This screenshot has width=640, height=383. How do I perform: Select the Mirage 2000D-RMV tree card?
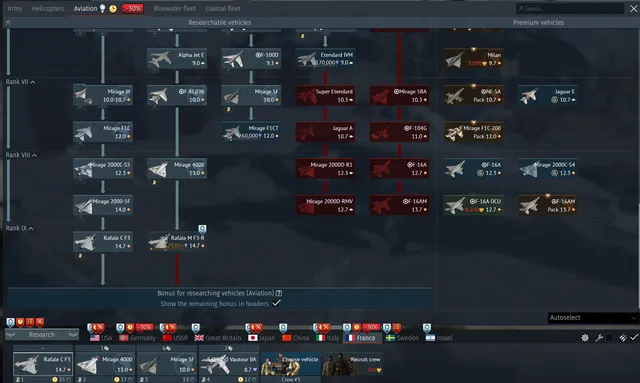(325, 205)
